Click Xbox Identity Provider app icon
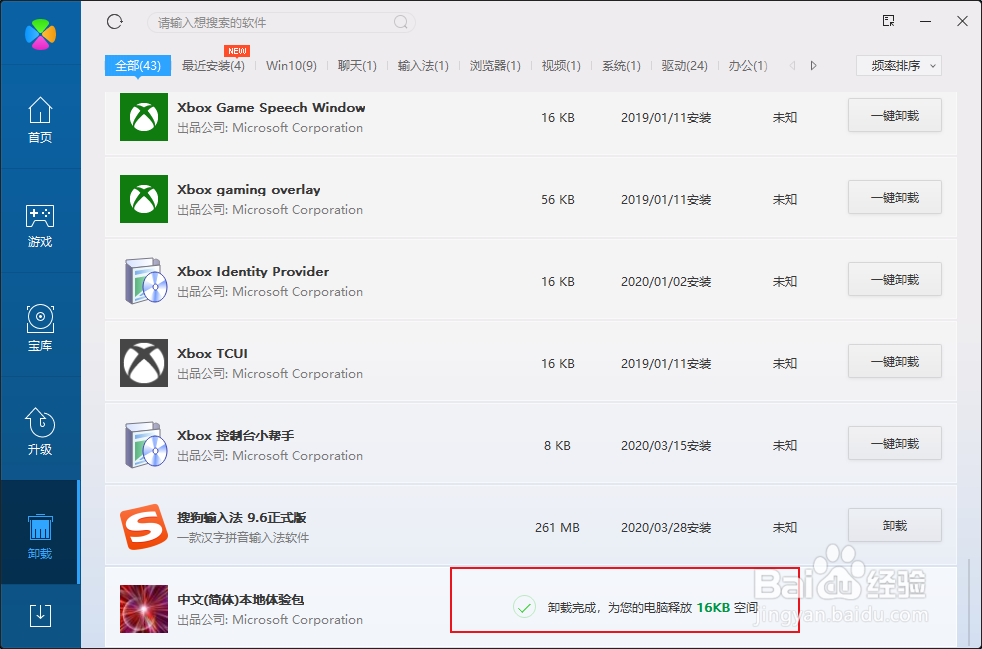The width and height of the screenshot is (982, 649). click(x=145, y=281)
